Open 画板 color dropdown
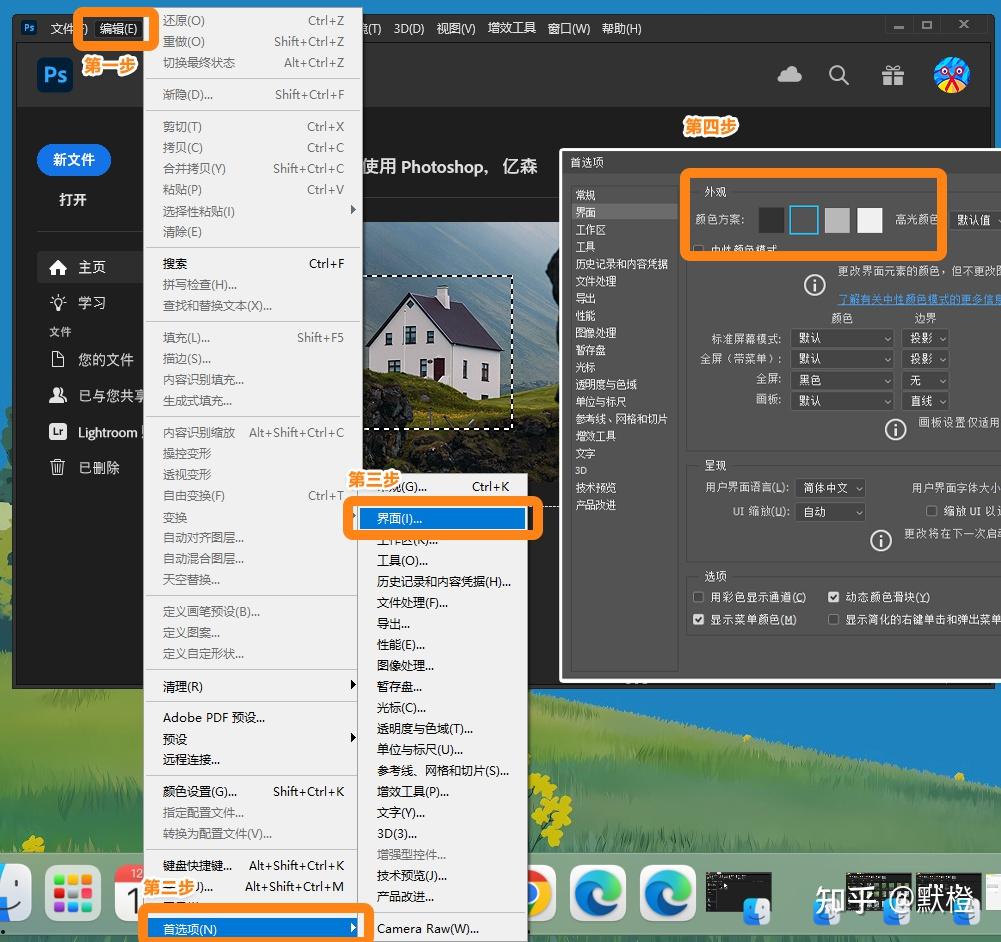 point(842,401)
